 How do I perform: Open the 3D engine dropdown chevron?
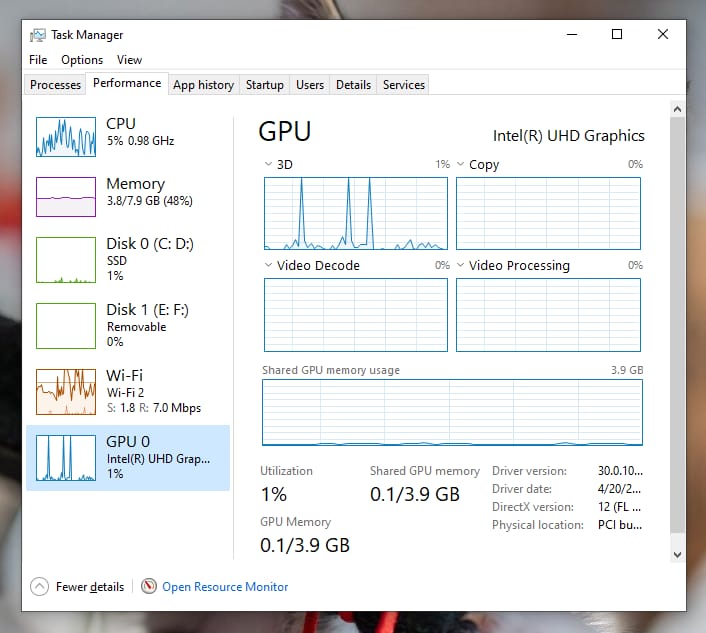pos(268,164)
